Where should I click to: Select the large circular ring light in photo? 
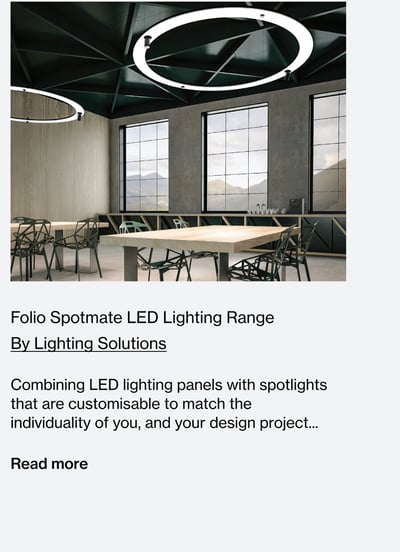click(x=223, y=49)
